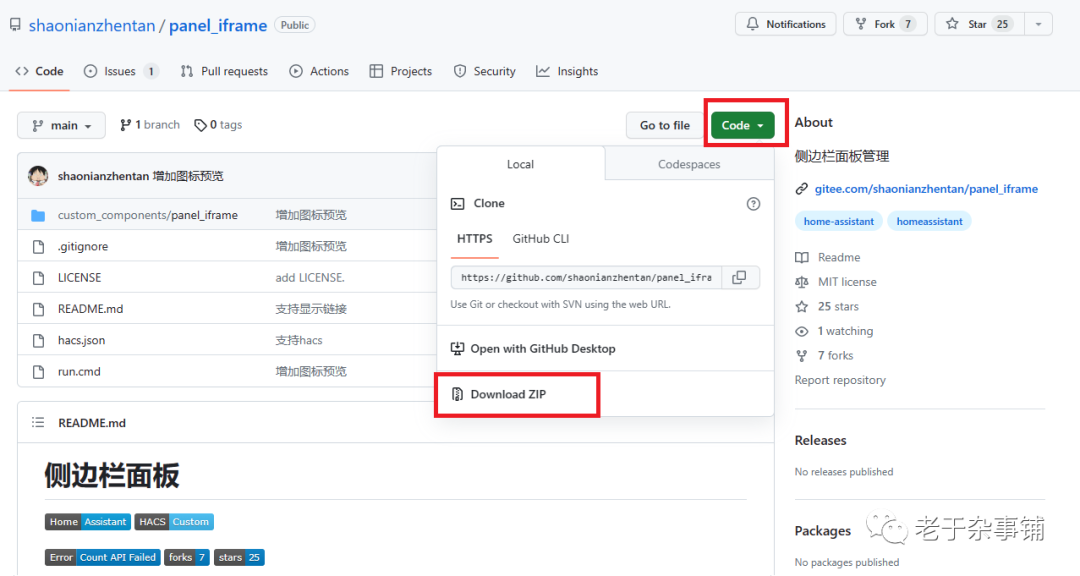This screenshot has height=576, width=1080.
Task: Click the clone URL text field
Action: 586,278
